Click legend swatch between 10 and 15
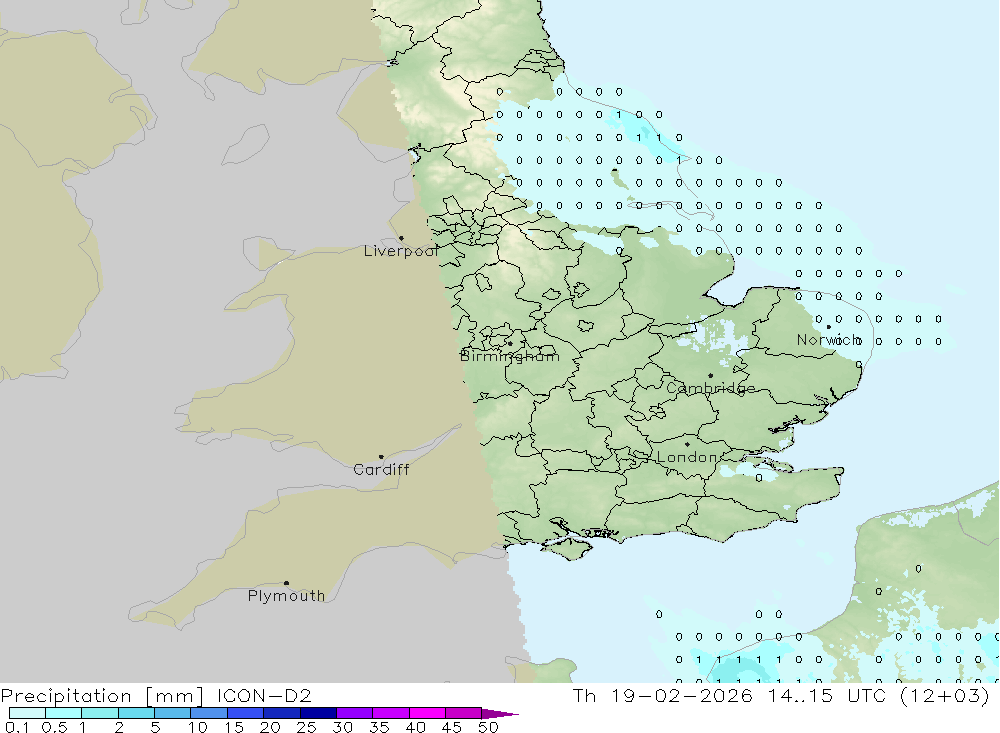The width and height of the screenshot is (1000, 733). point(209,713)
